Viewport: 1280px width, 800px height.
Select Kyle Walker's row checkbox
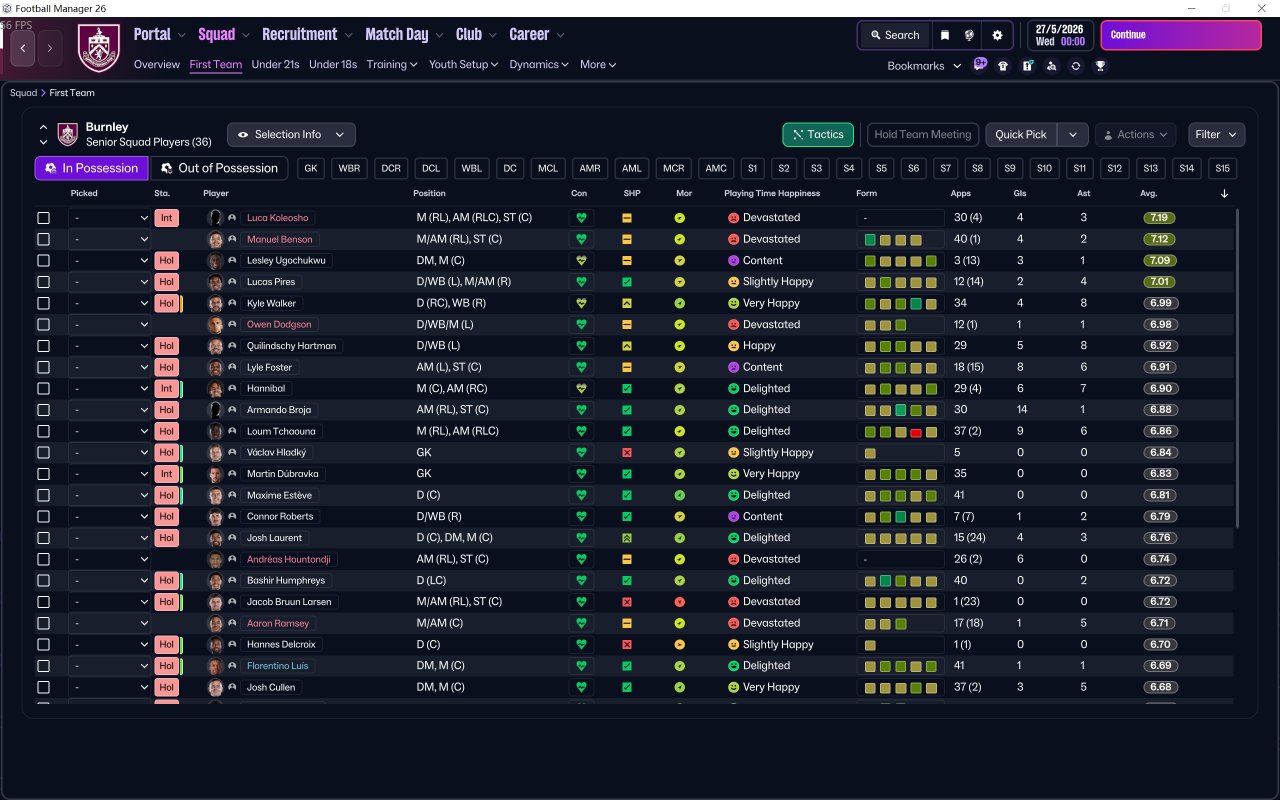point(43,303)
